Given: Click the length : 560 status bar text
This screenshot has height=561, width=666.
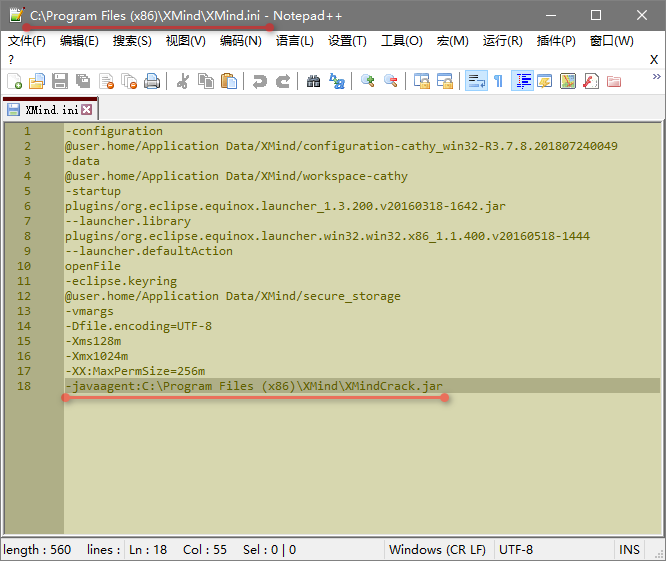Looking at the screenshot, I should point(37,550).
